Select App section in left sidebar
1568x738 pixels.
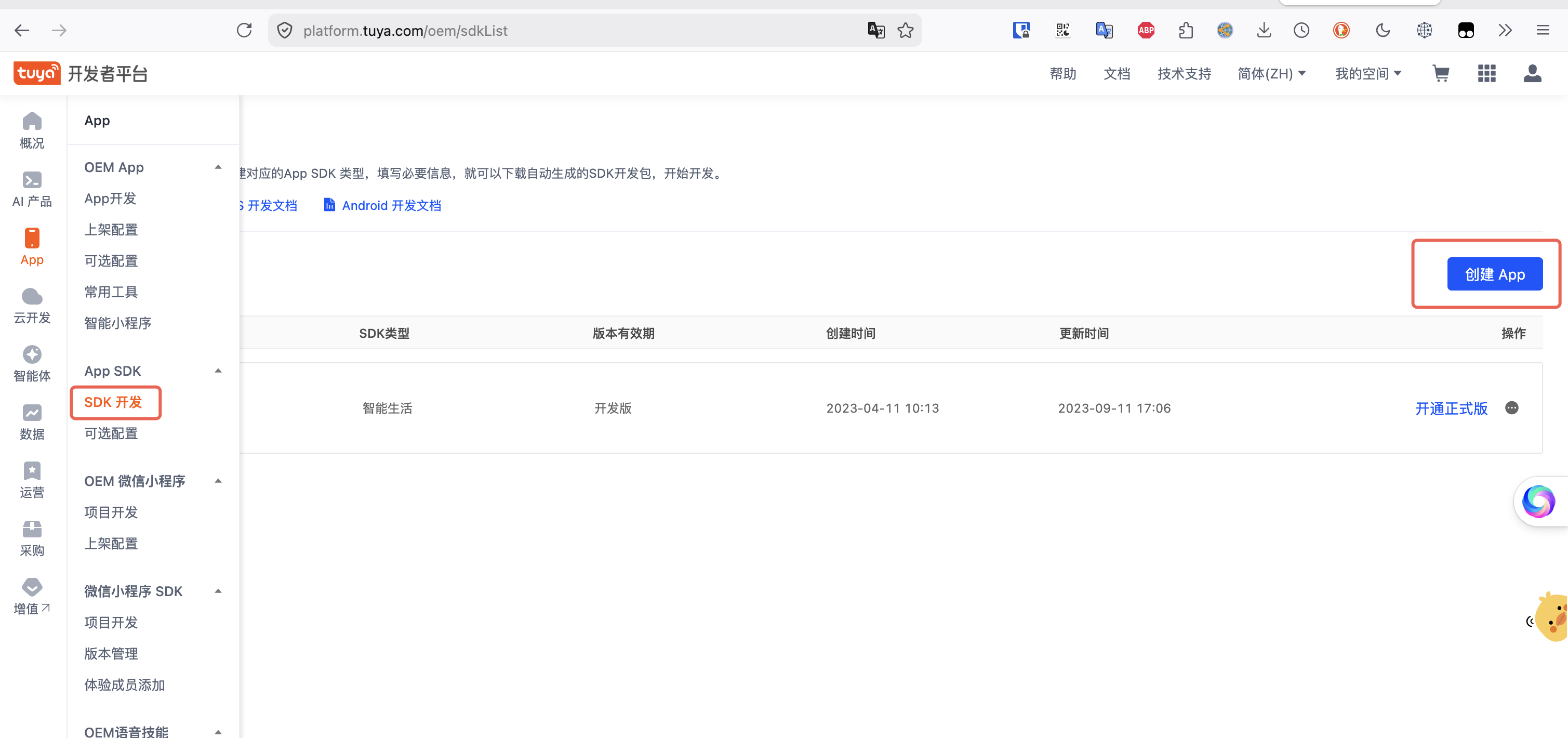(32, 247)
